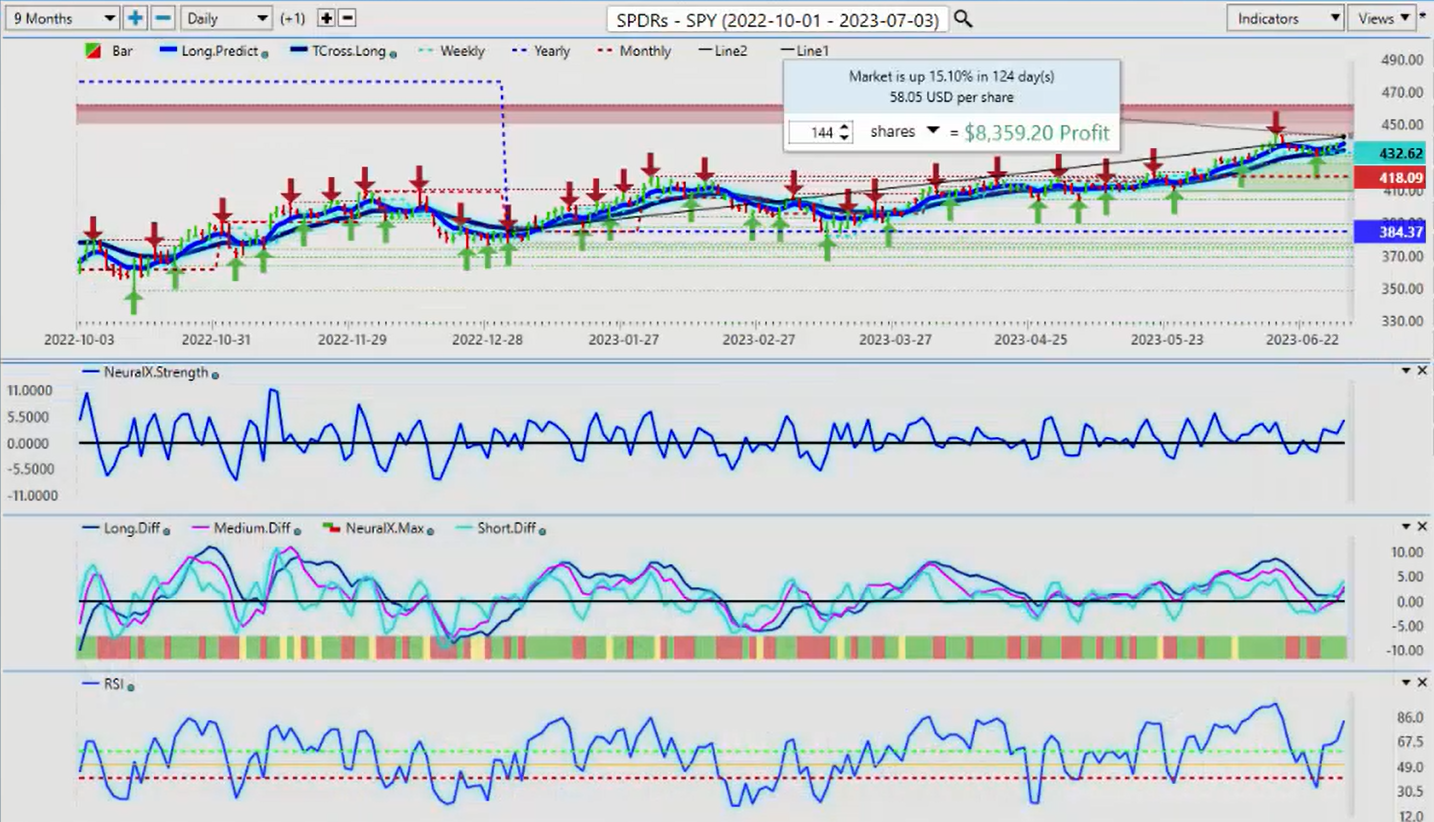Click the SPDRs - SPY symbol search field
This screenshot has height=822, width=1434.
[777, 19]
